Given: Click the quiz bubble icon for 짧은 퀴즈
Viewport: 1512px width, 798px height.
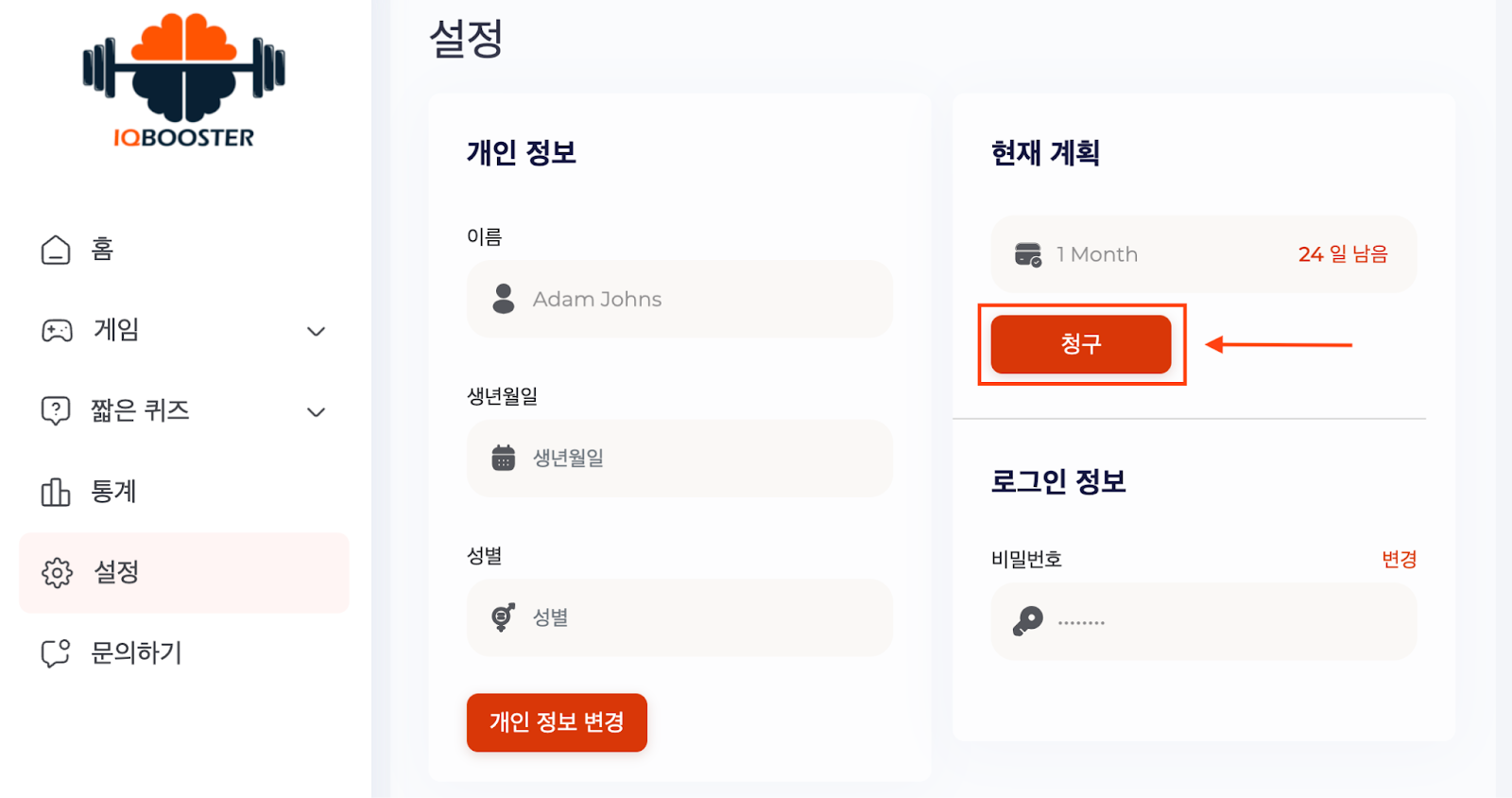Looking at the screenshot, I should (56, 410).
